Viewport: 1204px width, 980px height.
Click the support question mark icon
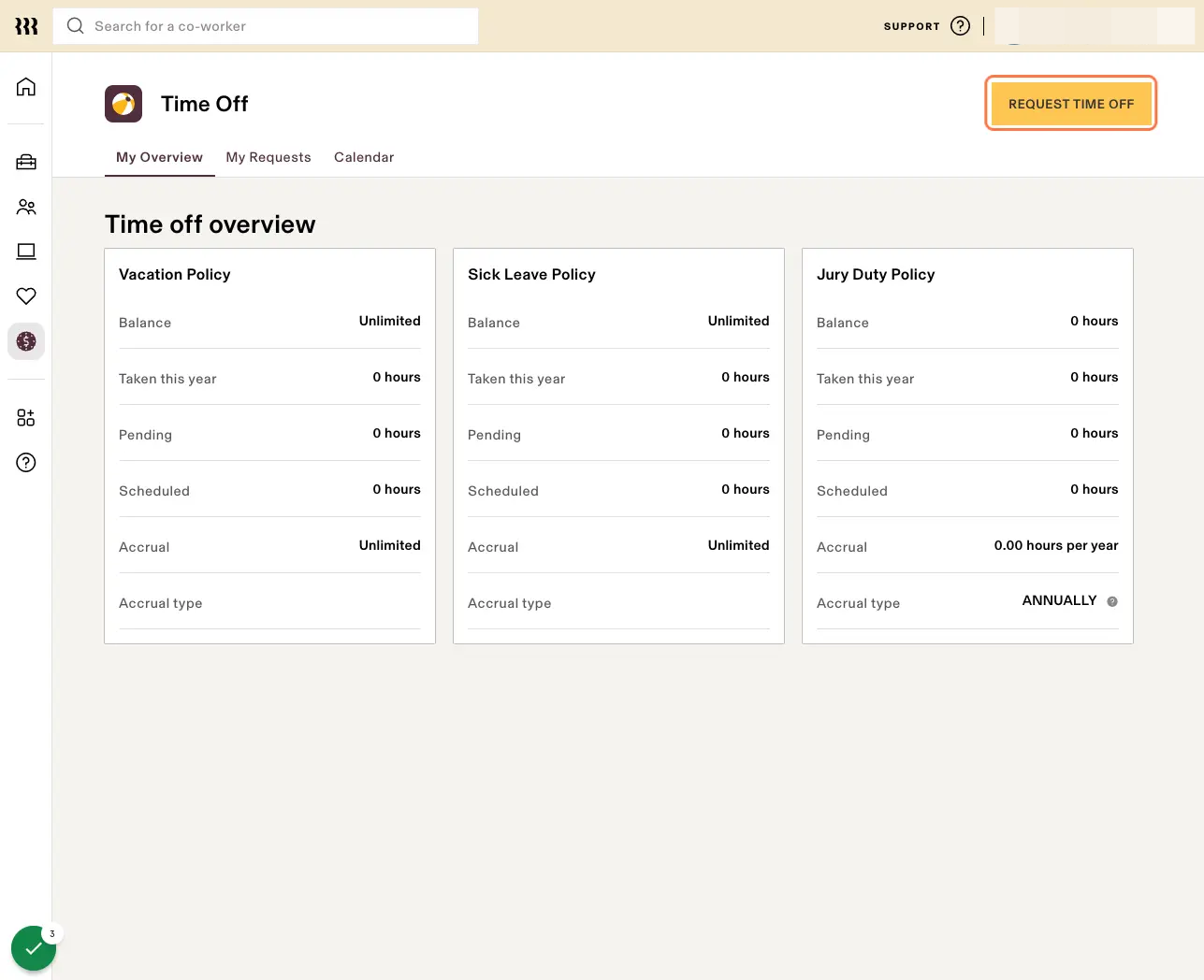point(960,26)
